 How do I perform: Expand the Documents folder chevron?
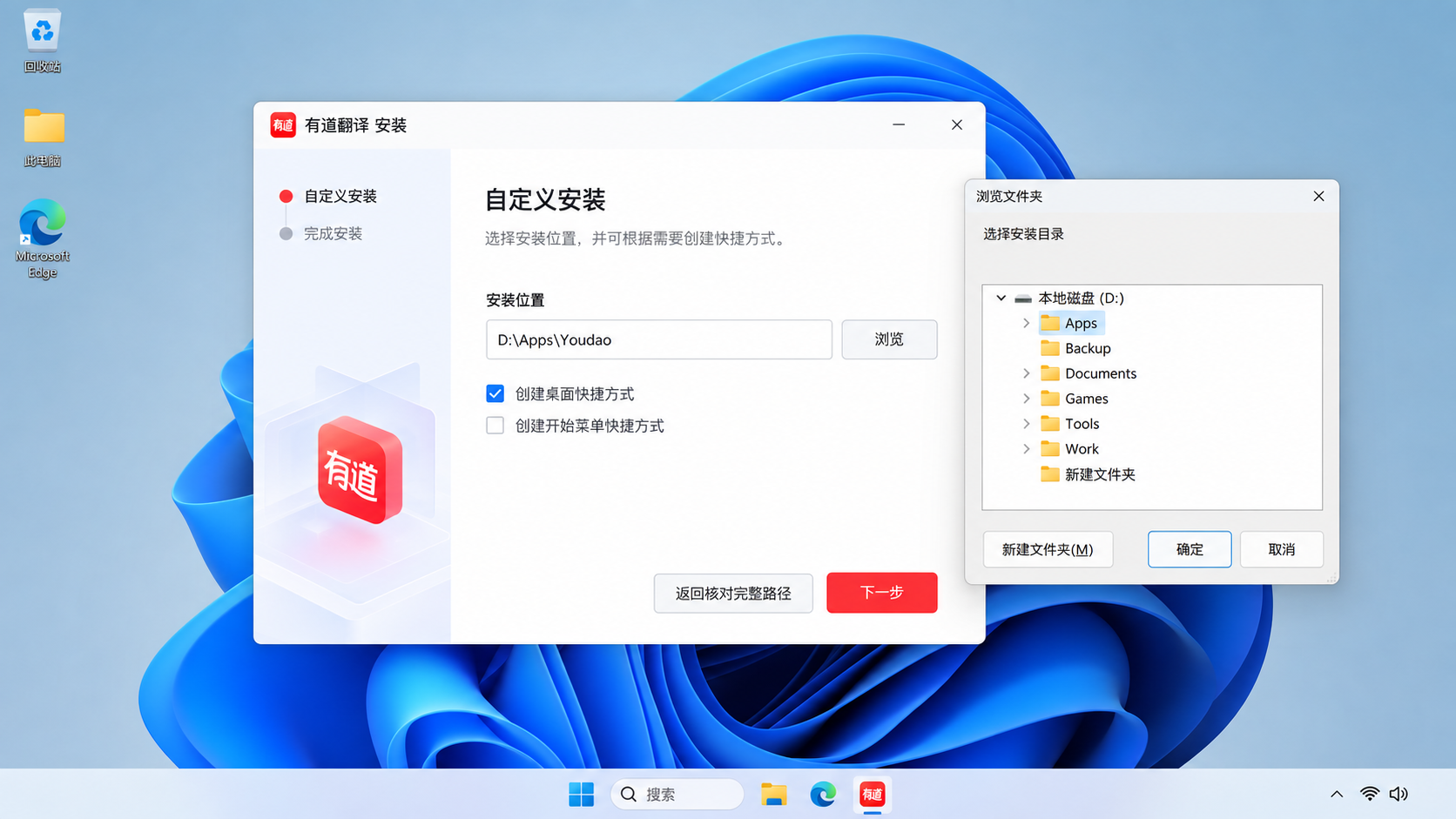[1027, 373]
